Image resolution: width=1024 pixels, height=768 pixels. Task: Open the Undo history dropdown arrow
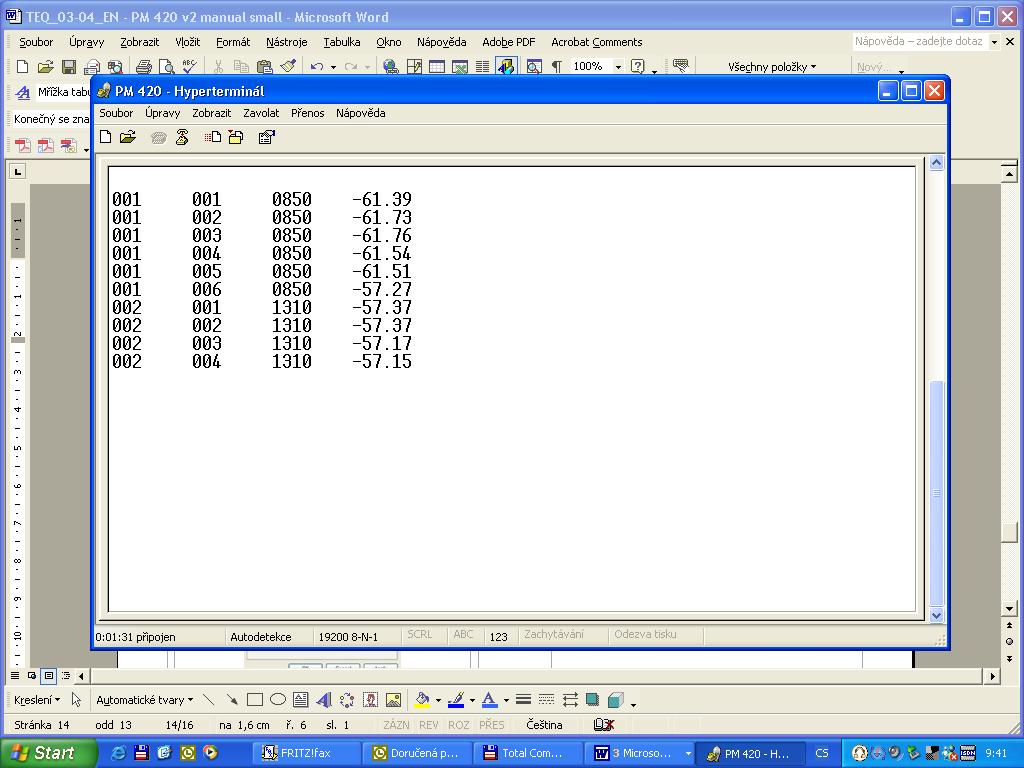point(333,67)
